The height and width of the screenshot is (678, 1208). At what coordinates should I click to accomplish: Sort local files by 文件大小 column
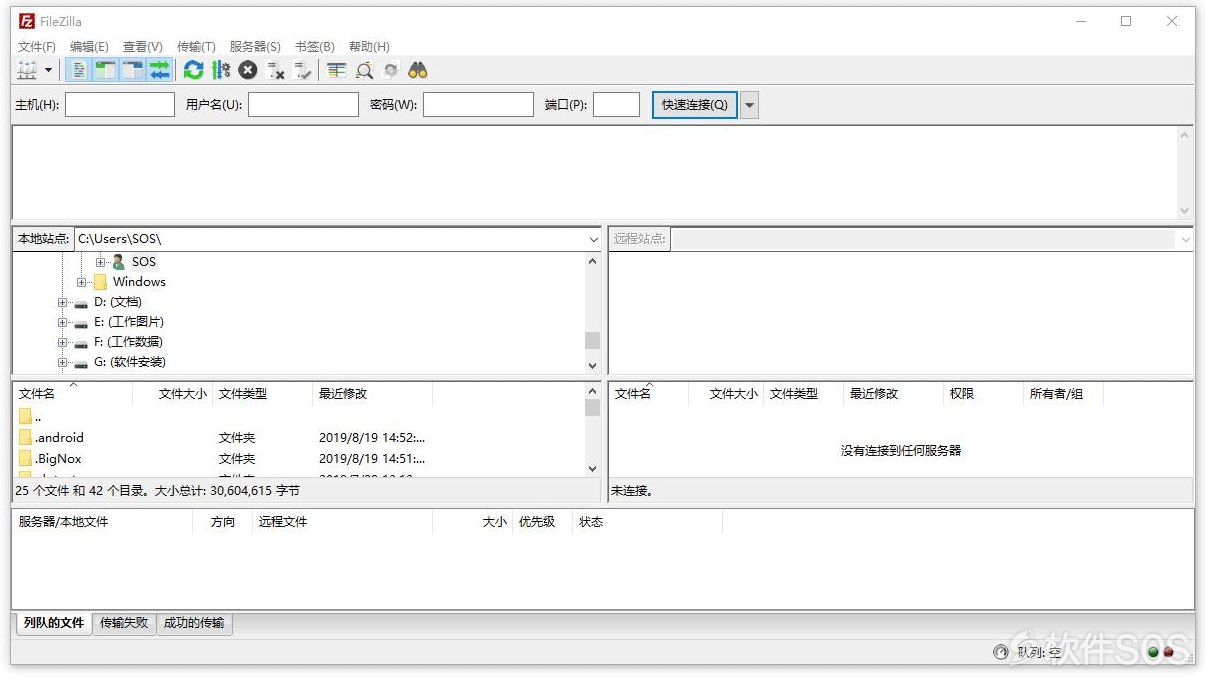coord(172,394)
